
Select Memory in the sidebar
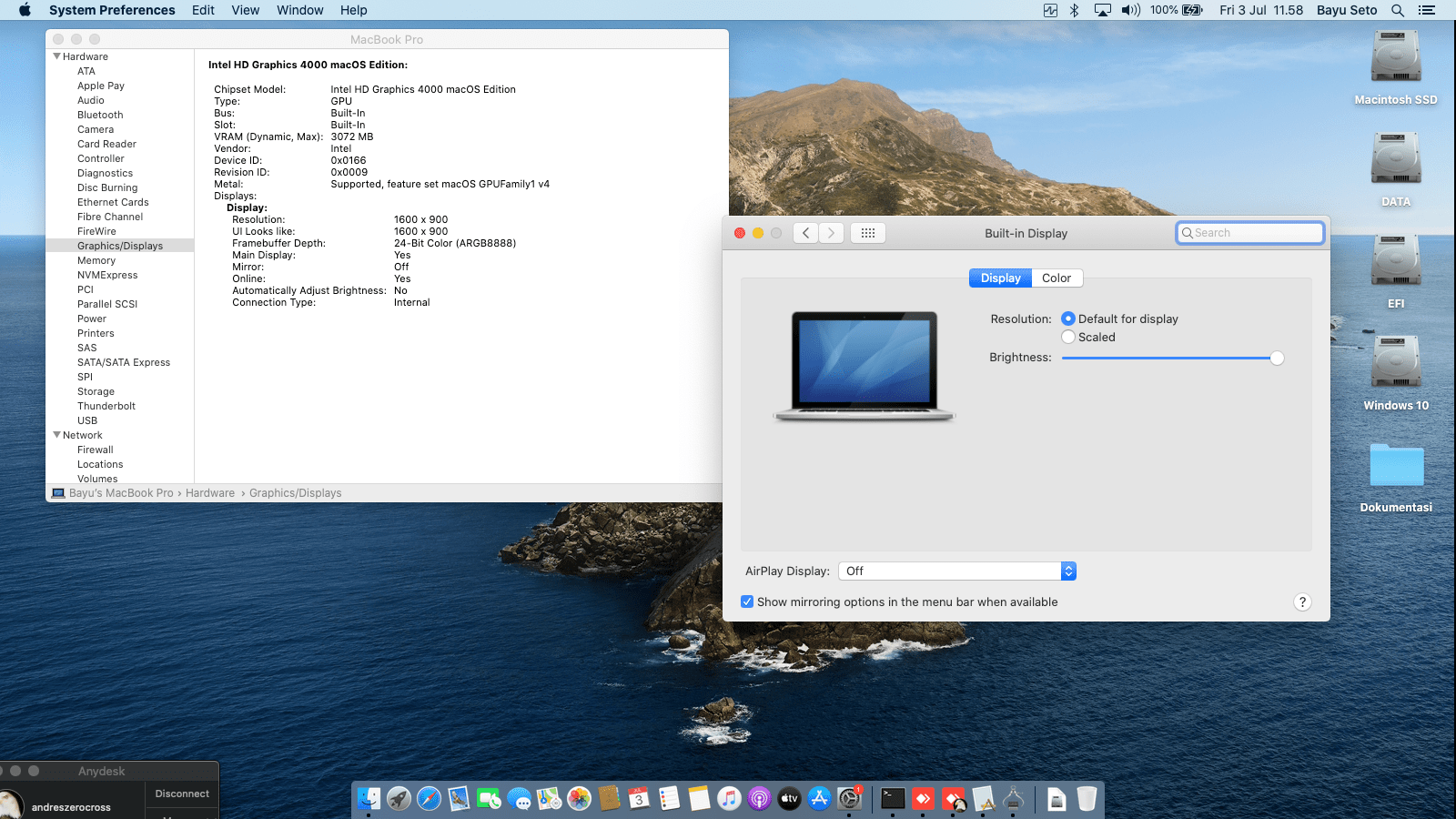[x=96, y=260]
